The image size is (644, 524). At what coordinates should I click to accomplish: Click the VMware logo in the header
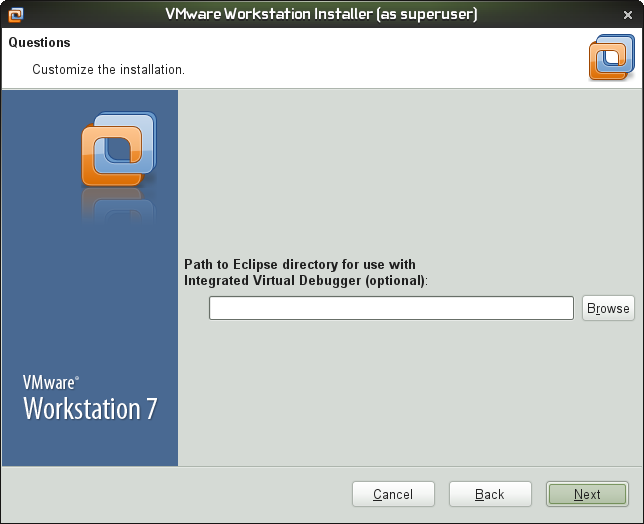click(611, 57)
